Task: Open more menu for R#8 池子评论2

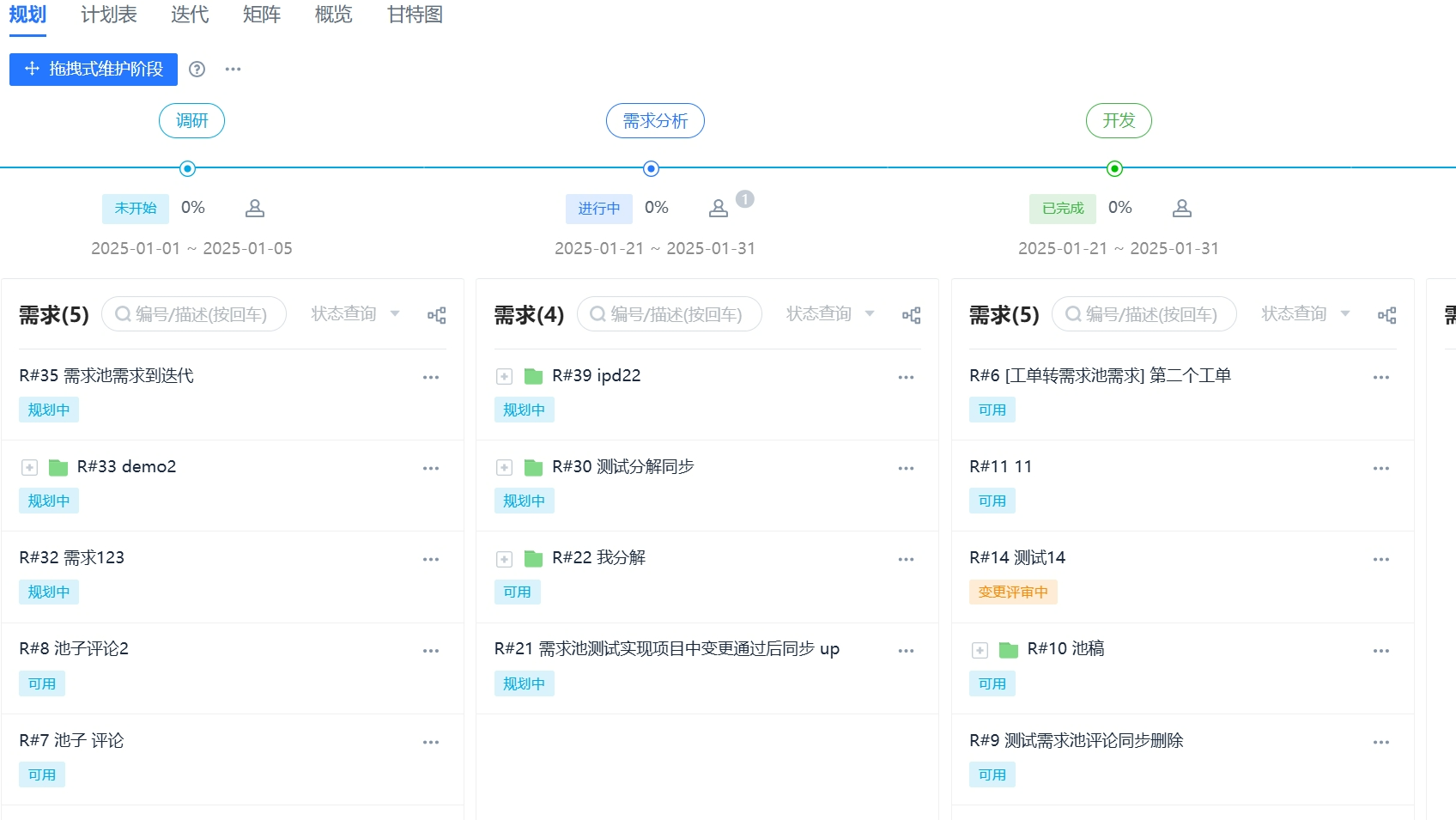Action: pos(431,651)
